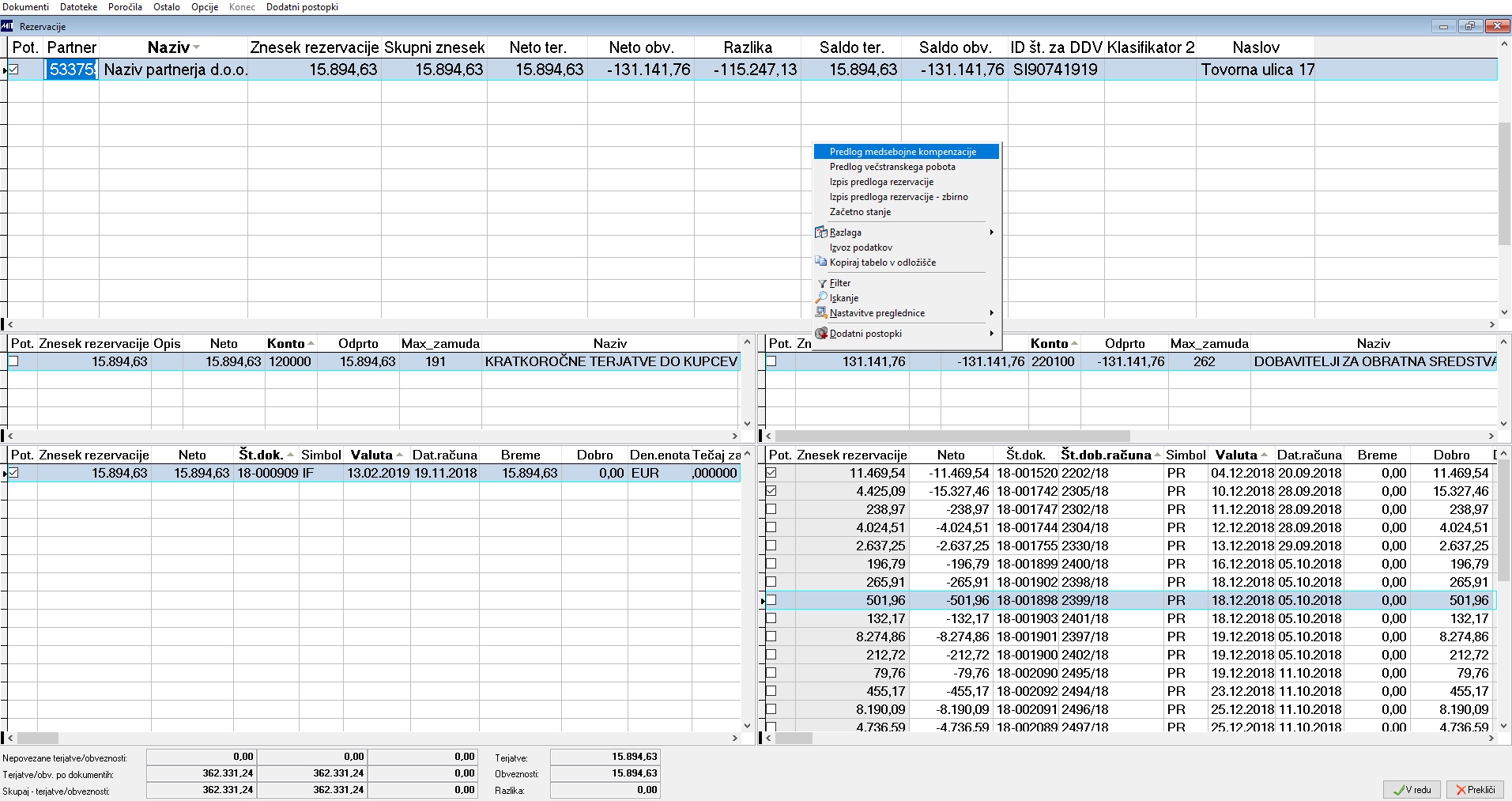Click scroll-down arrow of top partner grid

[1505, 312]
